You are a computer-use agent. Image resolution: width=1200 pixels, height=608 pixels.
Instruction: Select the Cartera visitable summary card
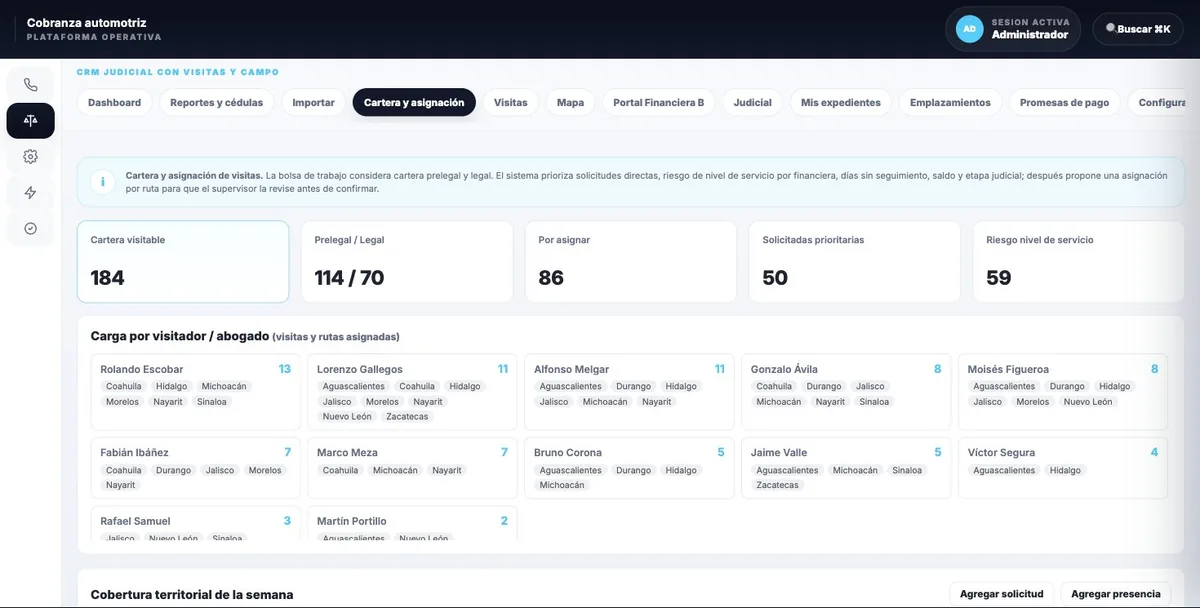point(183,262)
